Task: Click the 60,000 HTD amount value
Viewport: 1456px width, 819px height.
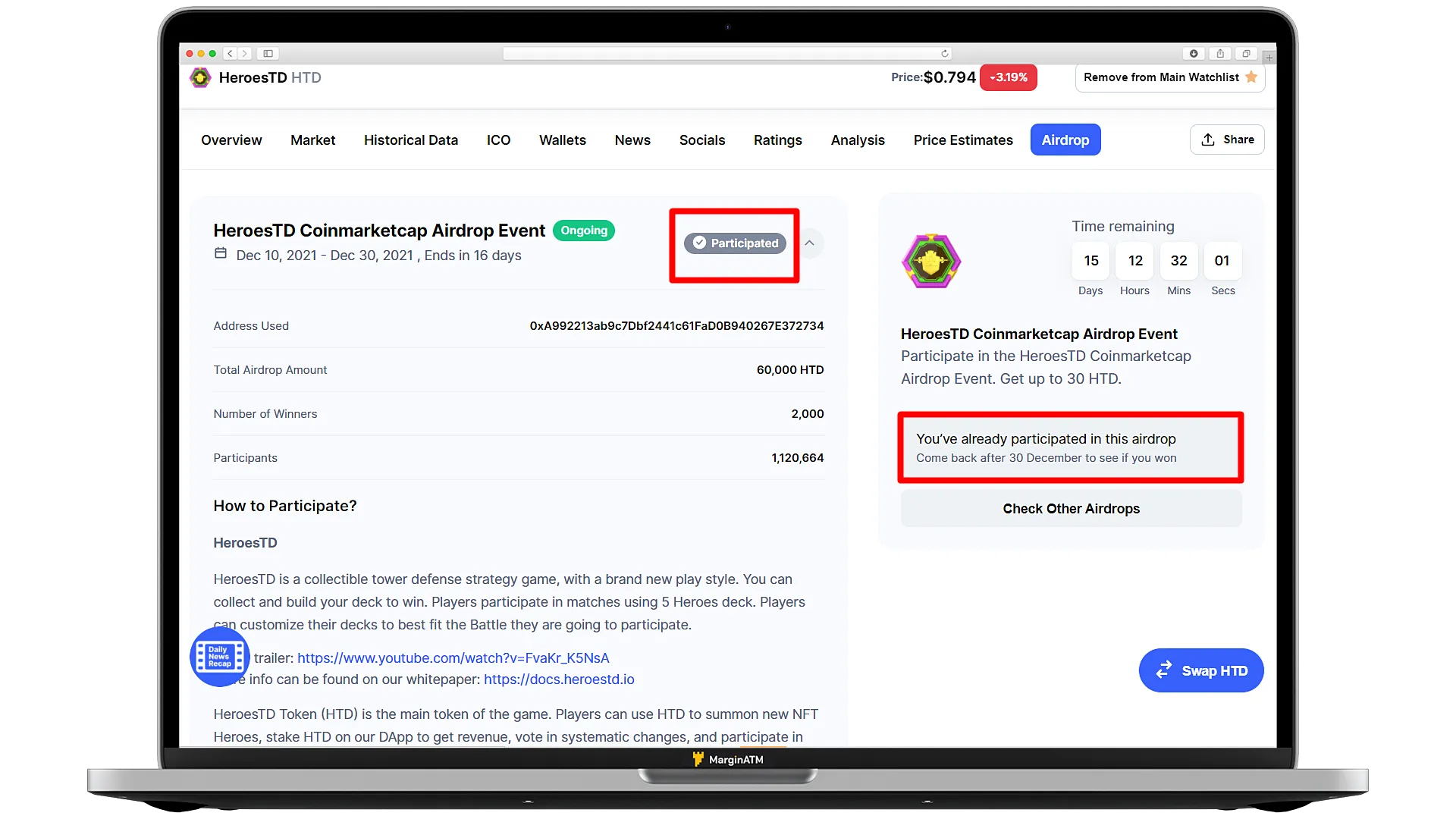Action: (x=790, y=370)
